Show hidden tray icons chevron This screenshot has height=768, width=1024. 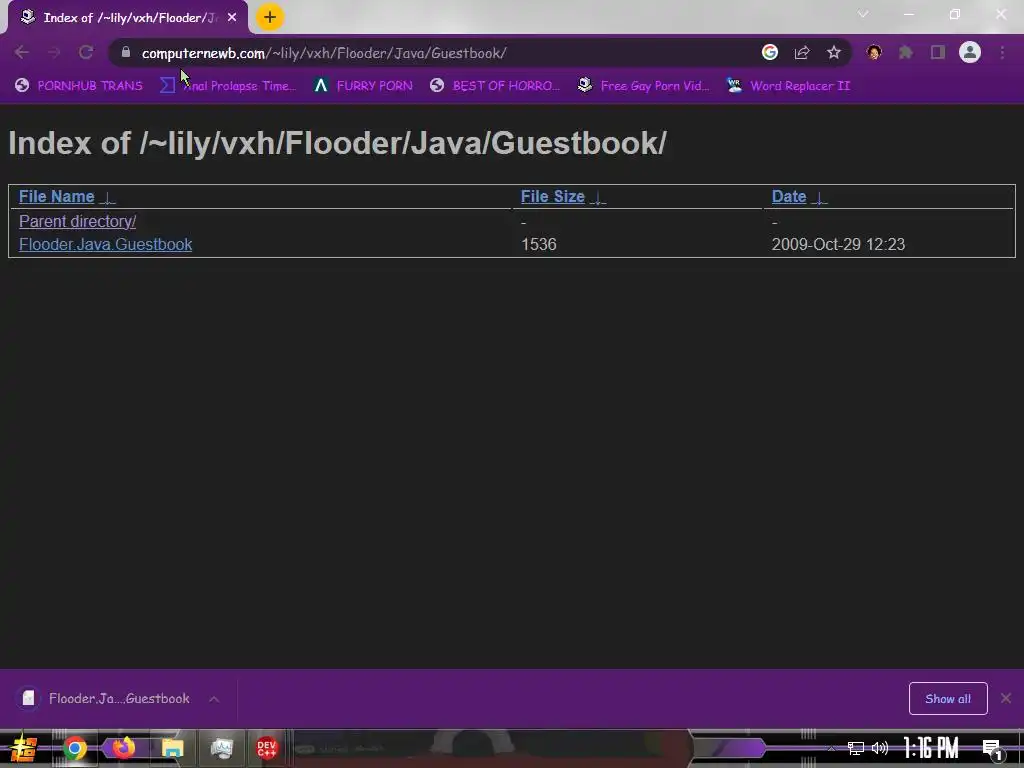(831, 748)
